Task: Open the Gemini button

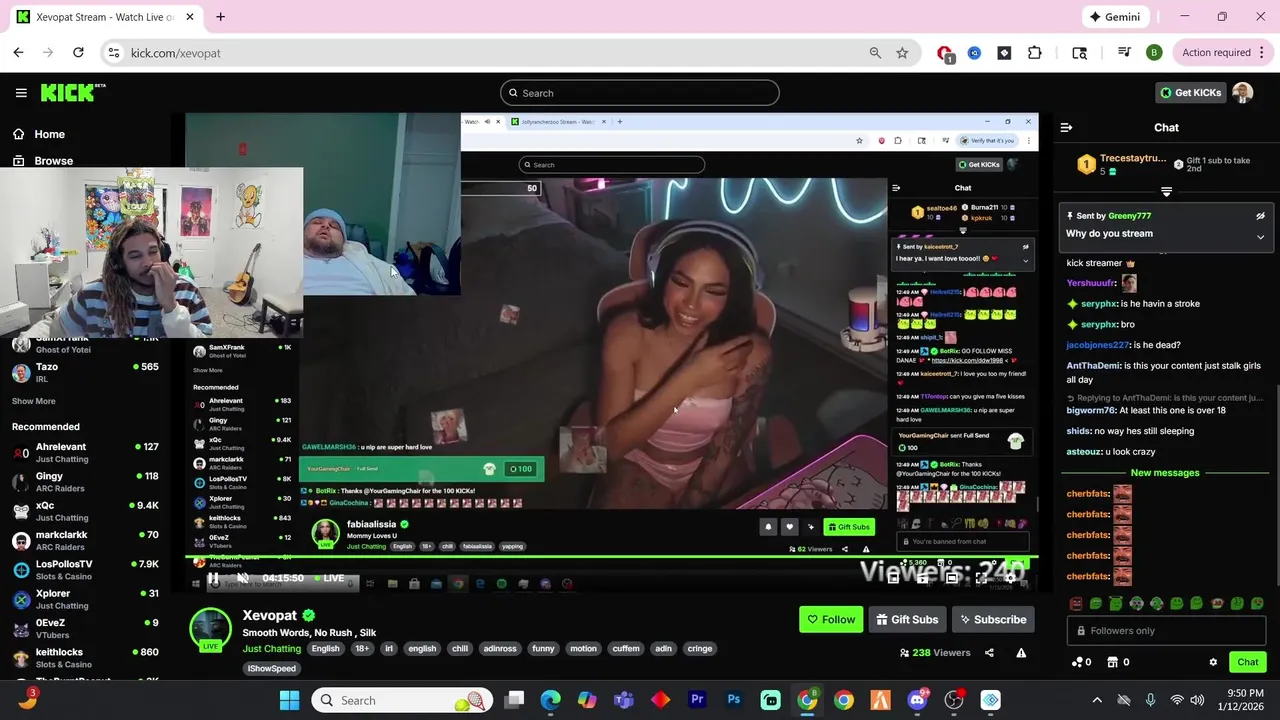Action: coord(1114,17)
